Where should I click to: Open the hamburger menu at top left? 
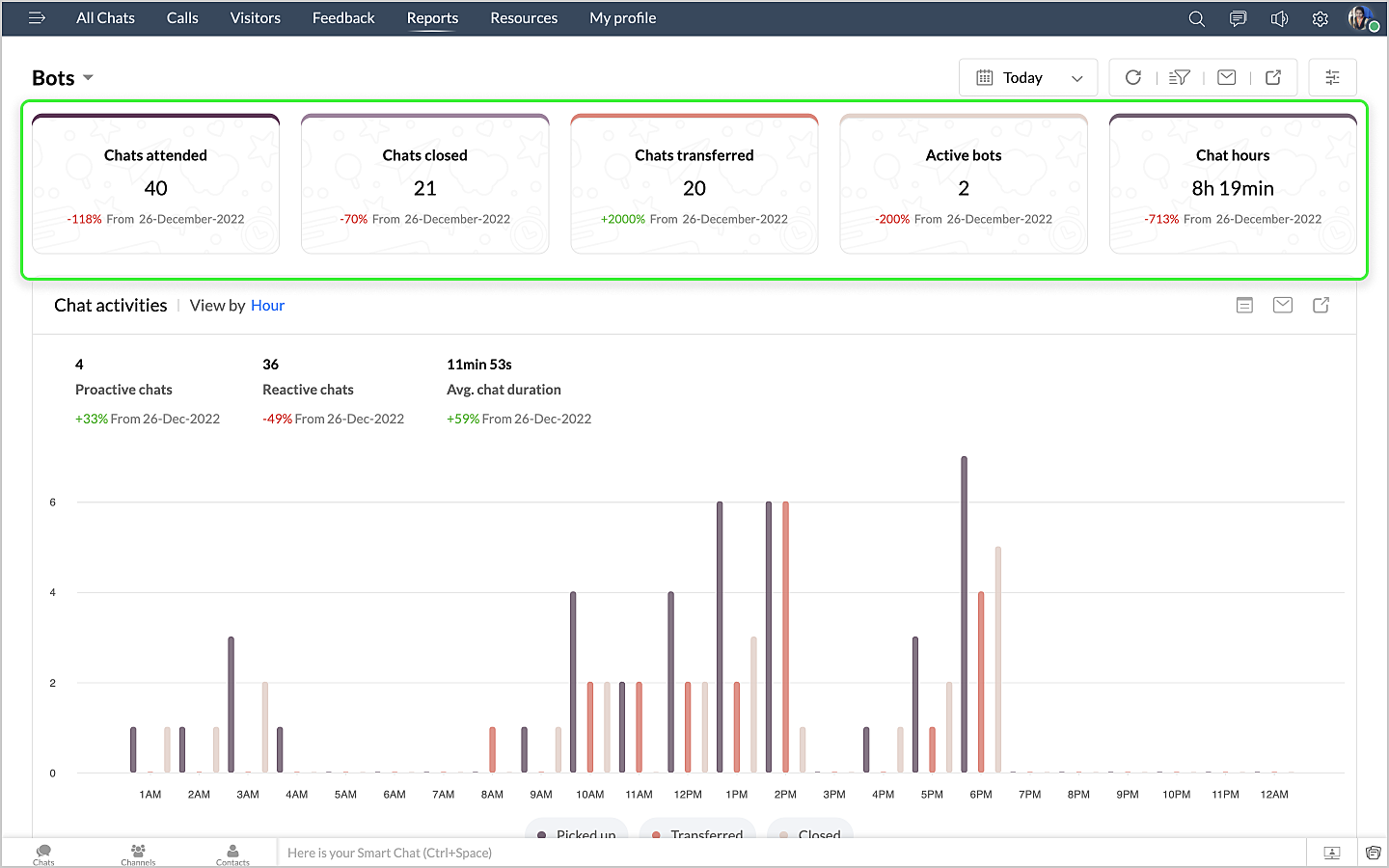(37, 18)
